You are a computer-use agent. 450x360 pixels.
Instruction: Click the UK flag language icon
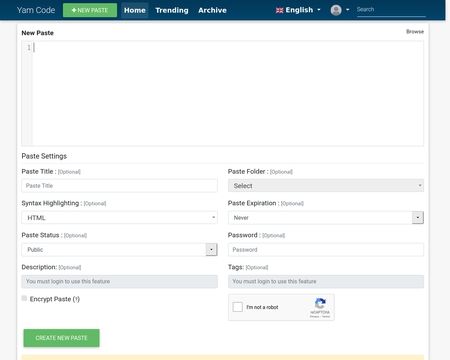279,10
